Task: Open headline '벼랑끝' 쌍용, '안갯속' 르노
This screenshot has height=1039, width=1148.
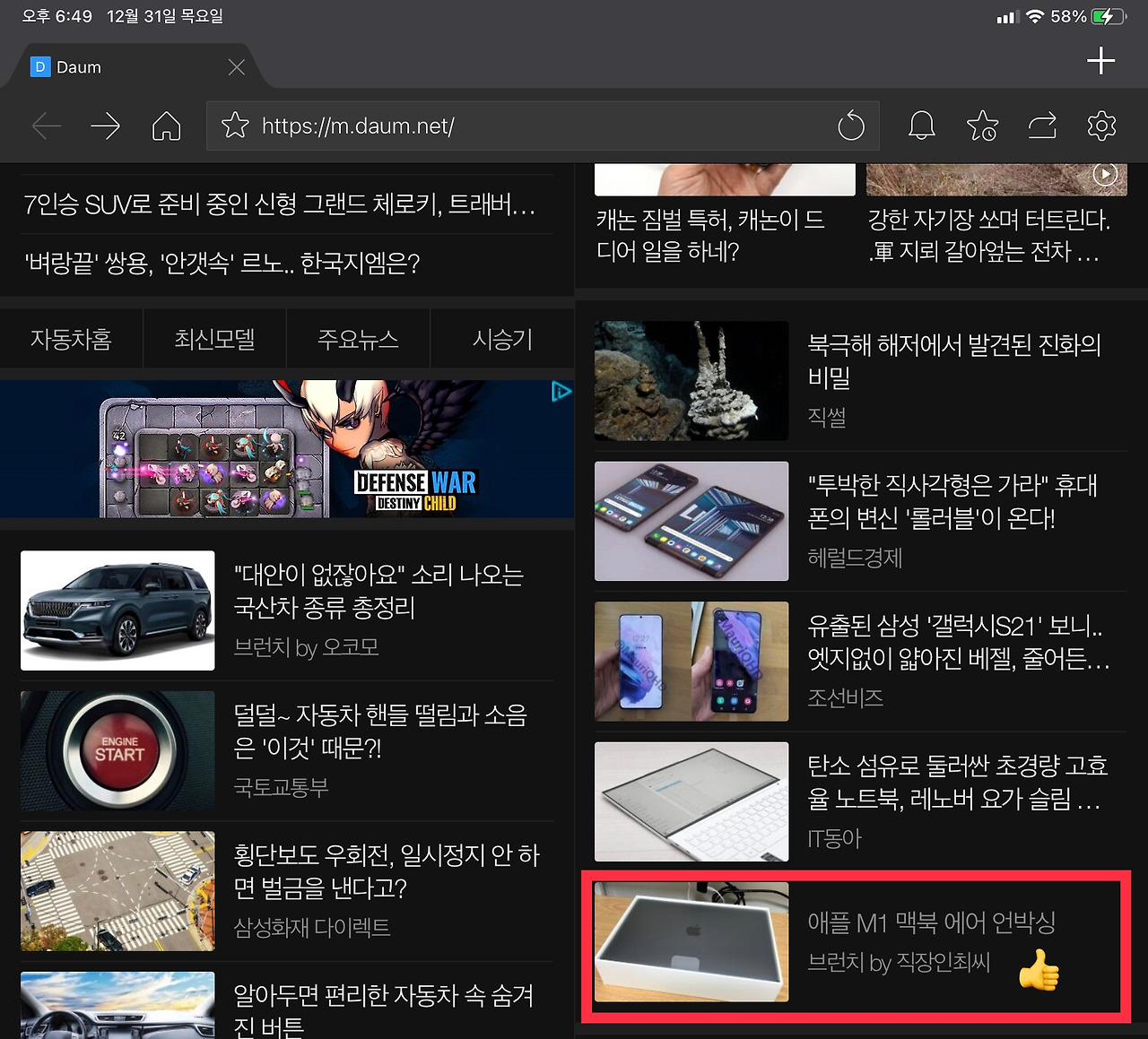Action: (x=222, y=264)
